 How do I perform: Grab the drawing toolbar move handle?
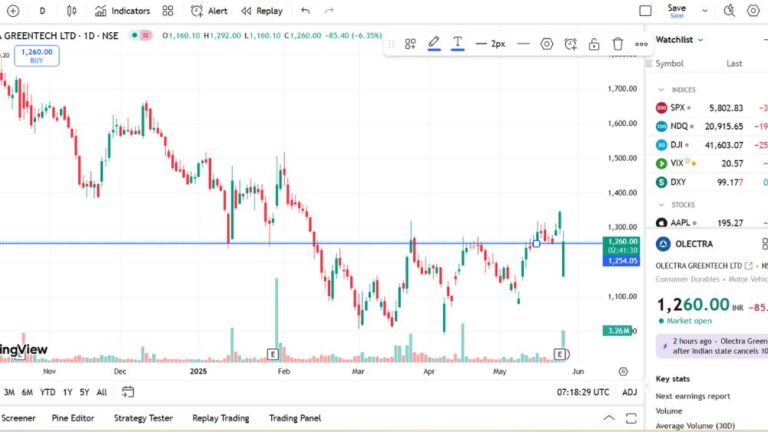click(391, 44)
